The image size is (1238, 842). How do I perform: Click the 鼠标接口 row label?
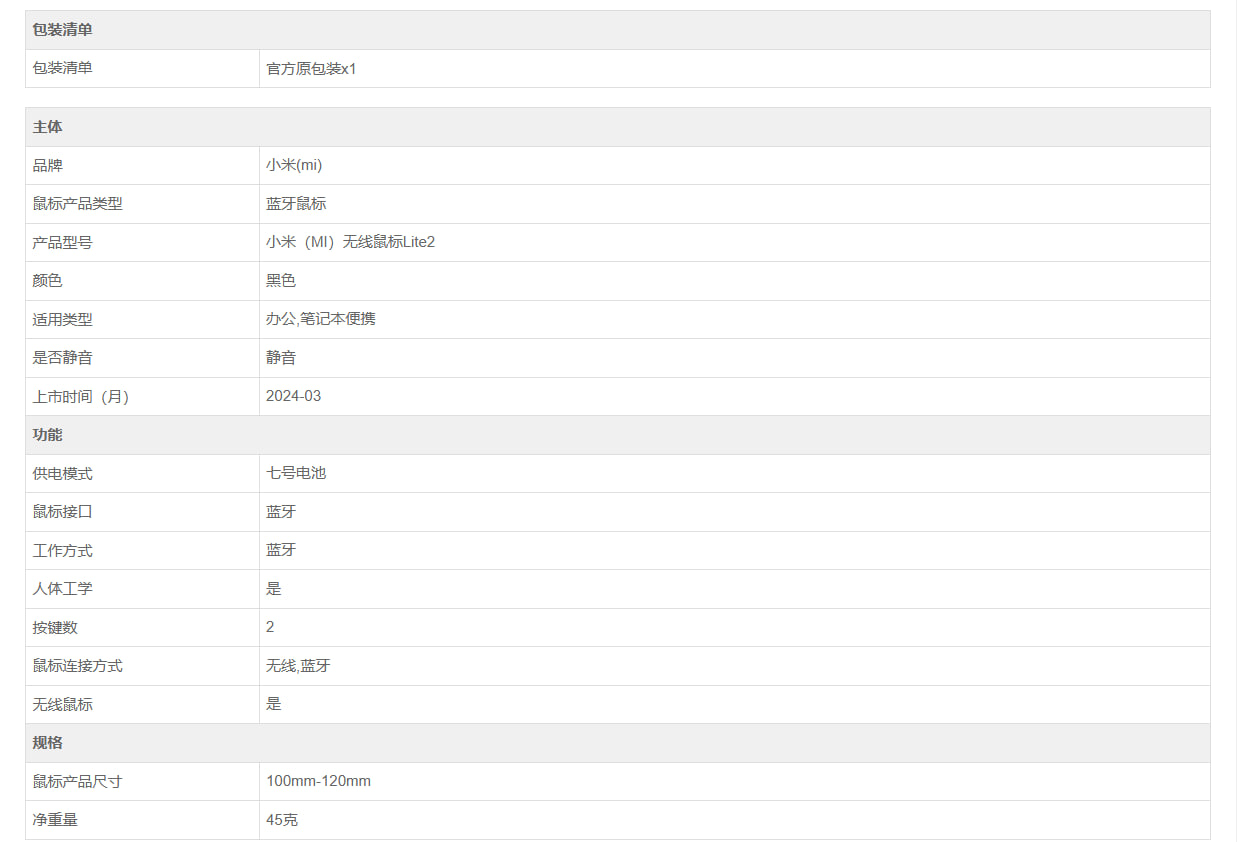point(62,512)
